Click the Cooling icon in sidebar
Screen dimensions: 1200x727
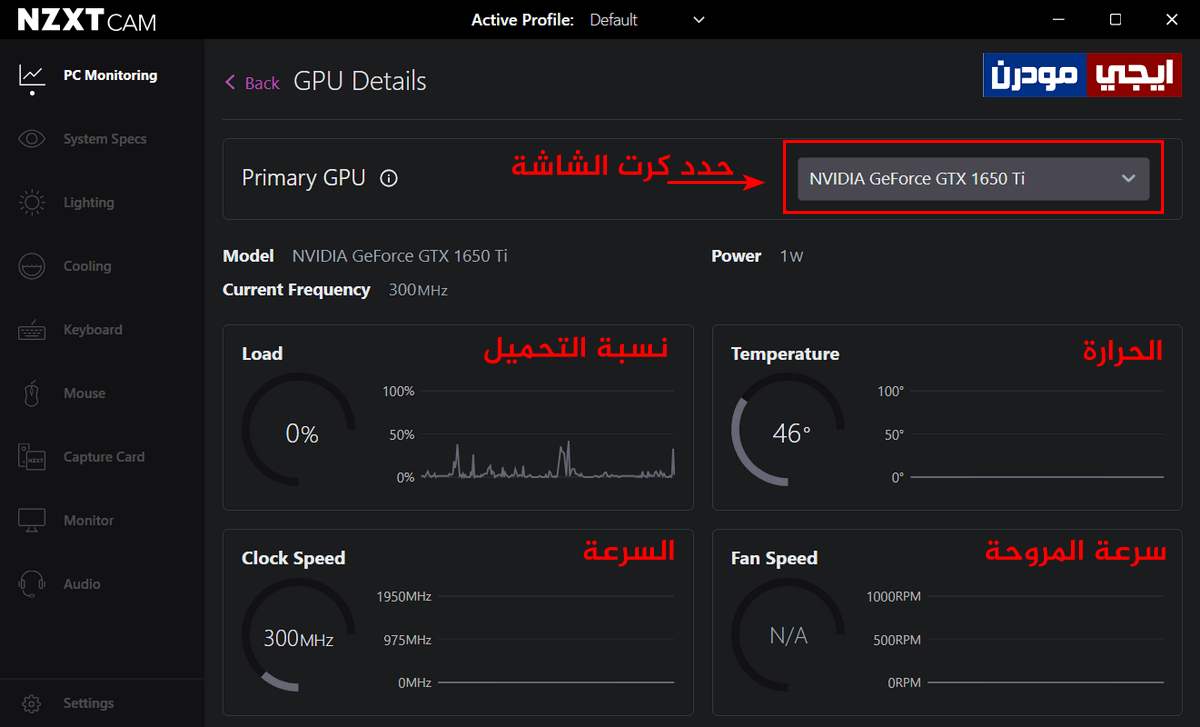coord(32,266)
